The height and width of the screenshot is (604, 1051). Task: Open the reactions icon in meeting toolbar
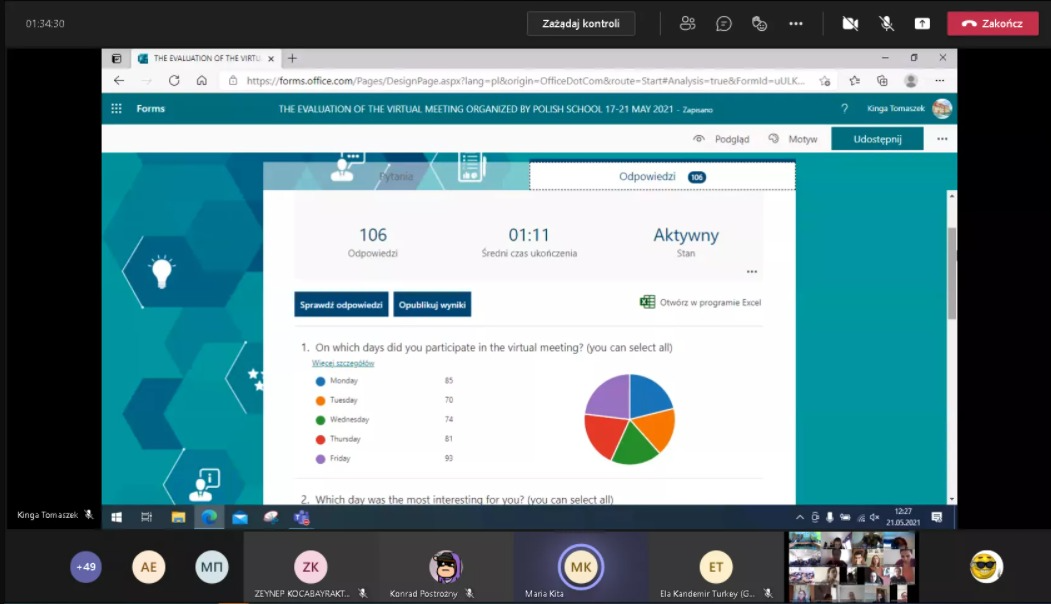click(x=759, y=24)
